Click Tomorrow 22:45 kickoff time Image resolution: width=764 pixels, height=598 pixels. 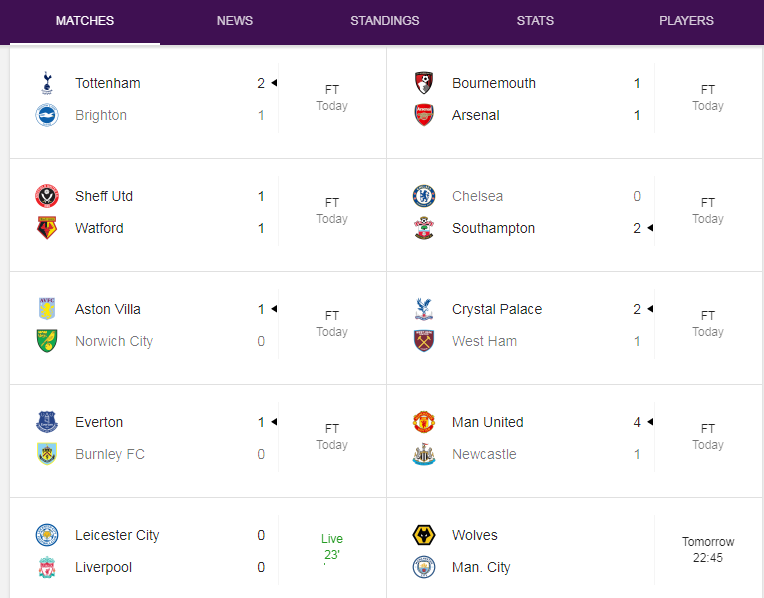click(708, 550)
